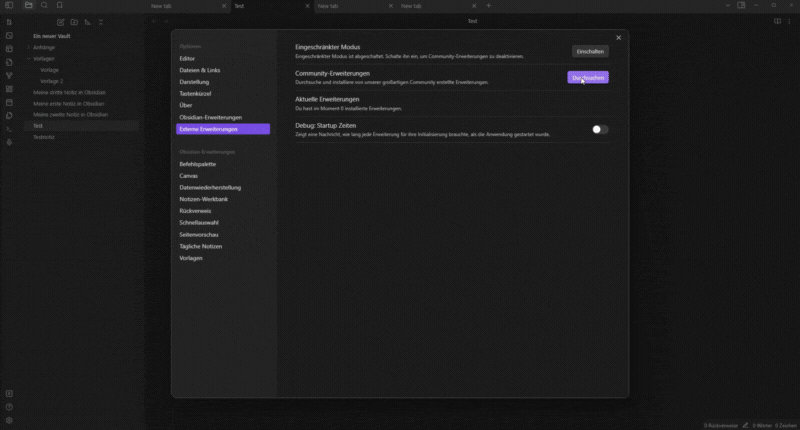The height and width of the screenshot is (430, 800).
Task: Switch to reading view book icon
Action: click(777, 21)
